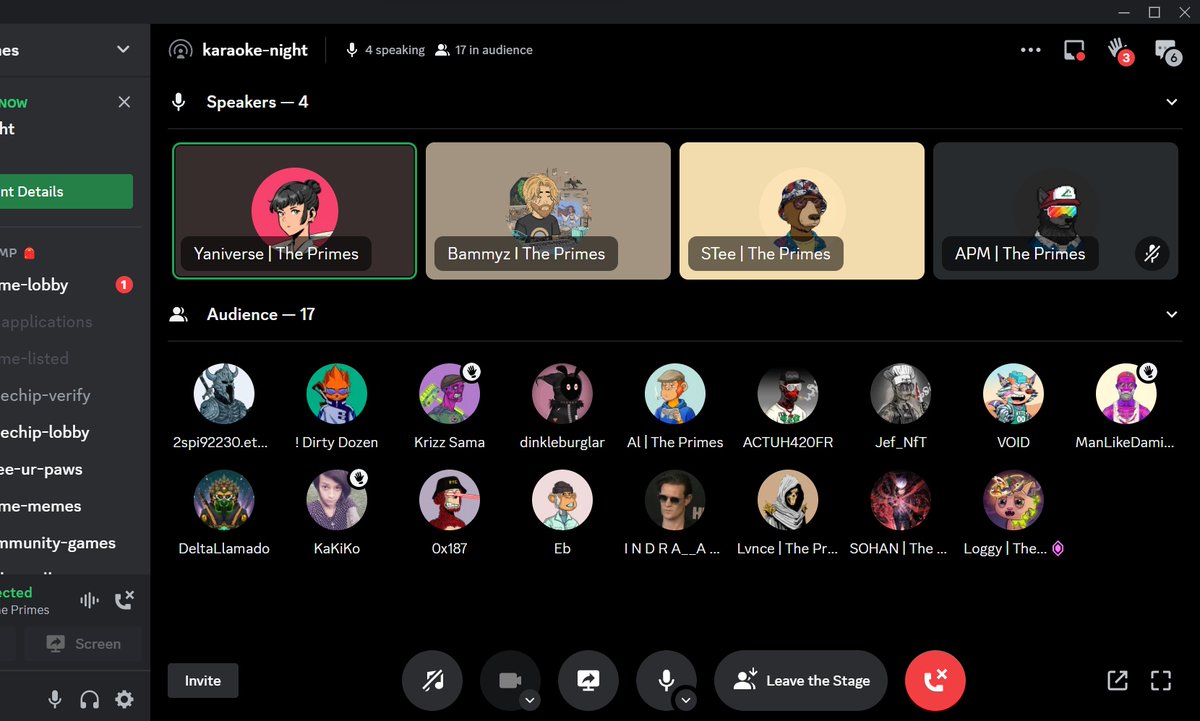Open the ACTUH420FR avatar

click(788, 394)
